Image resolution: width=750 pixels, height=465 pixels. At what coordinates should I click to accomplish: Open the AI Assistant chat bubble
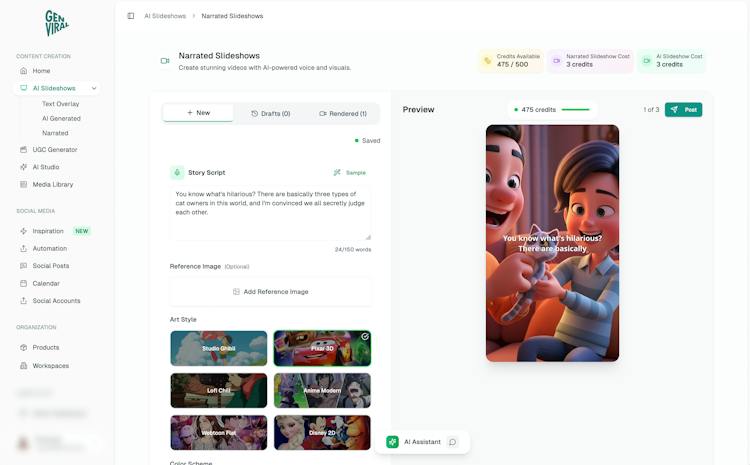click(452, 442)
